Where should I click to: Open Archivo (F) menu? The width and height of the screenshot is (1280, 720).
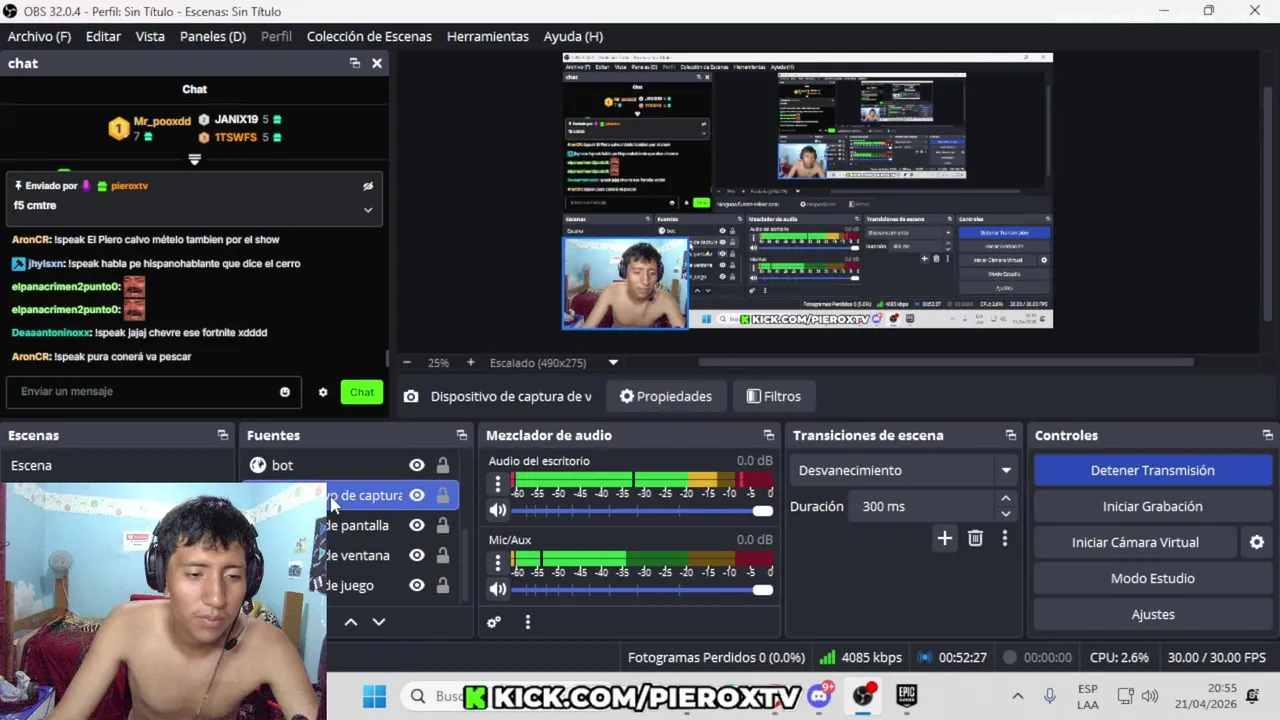pos(39,36)
